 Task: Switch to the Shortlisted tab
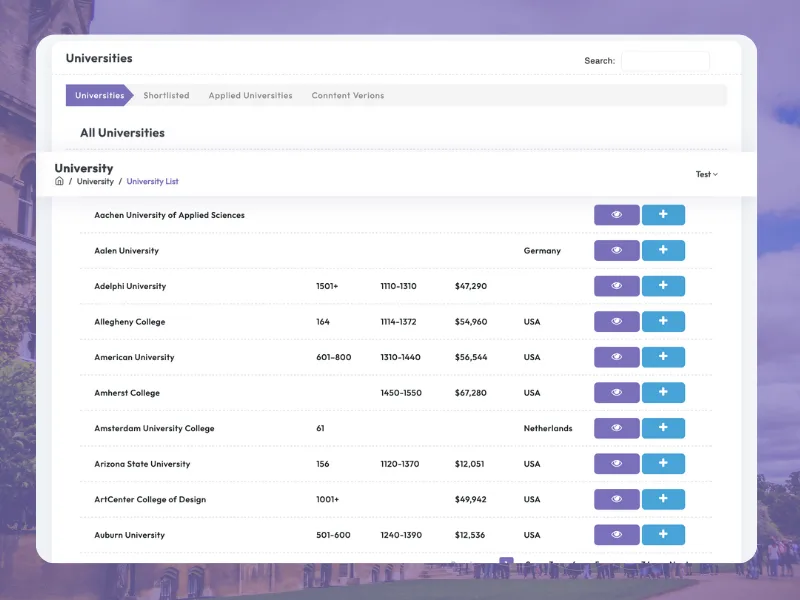pyautogui.click(x=166, y=96)
